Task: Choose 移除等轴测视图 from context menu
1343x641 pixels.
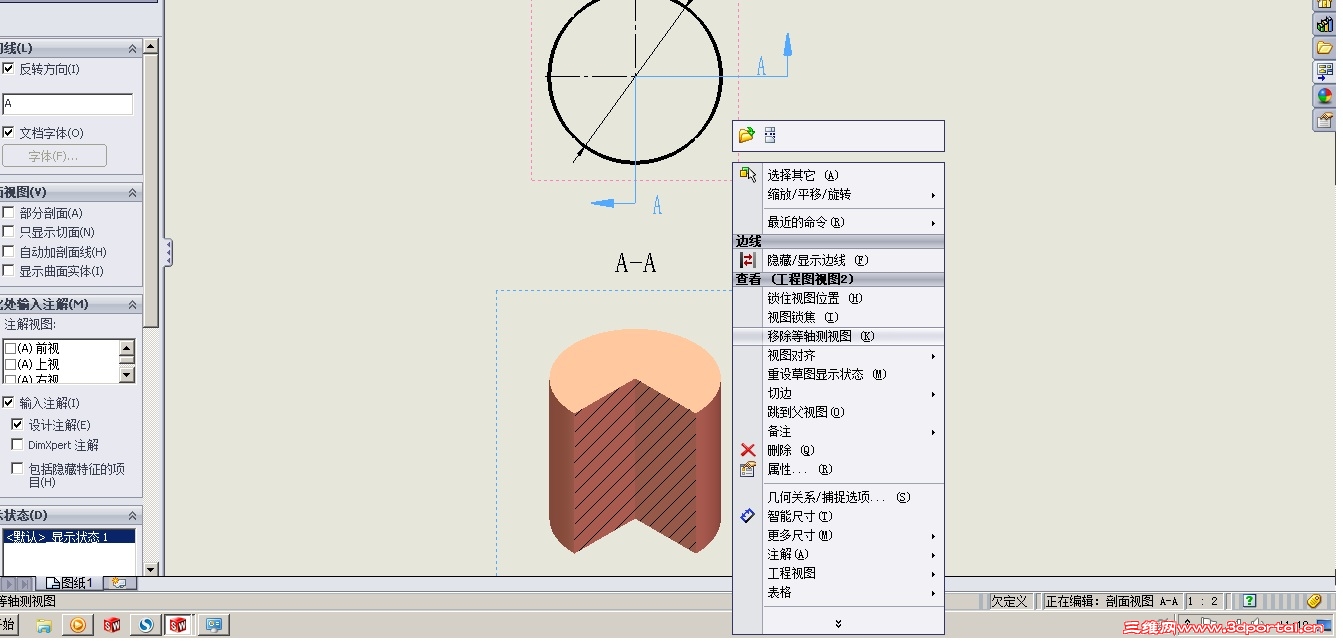Action: pos(839,336)
